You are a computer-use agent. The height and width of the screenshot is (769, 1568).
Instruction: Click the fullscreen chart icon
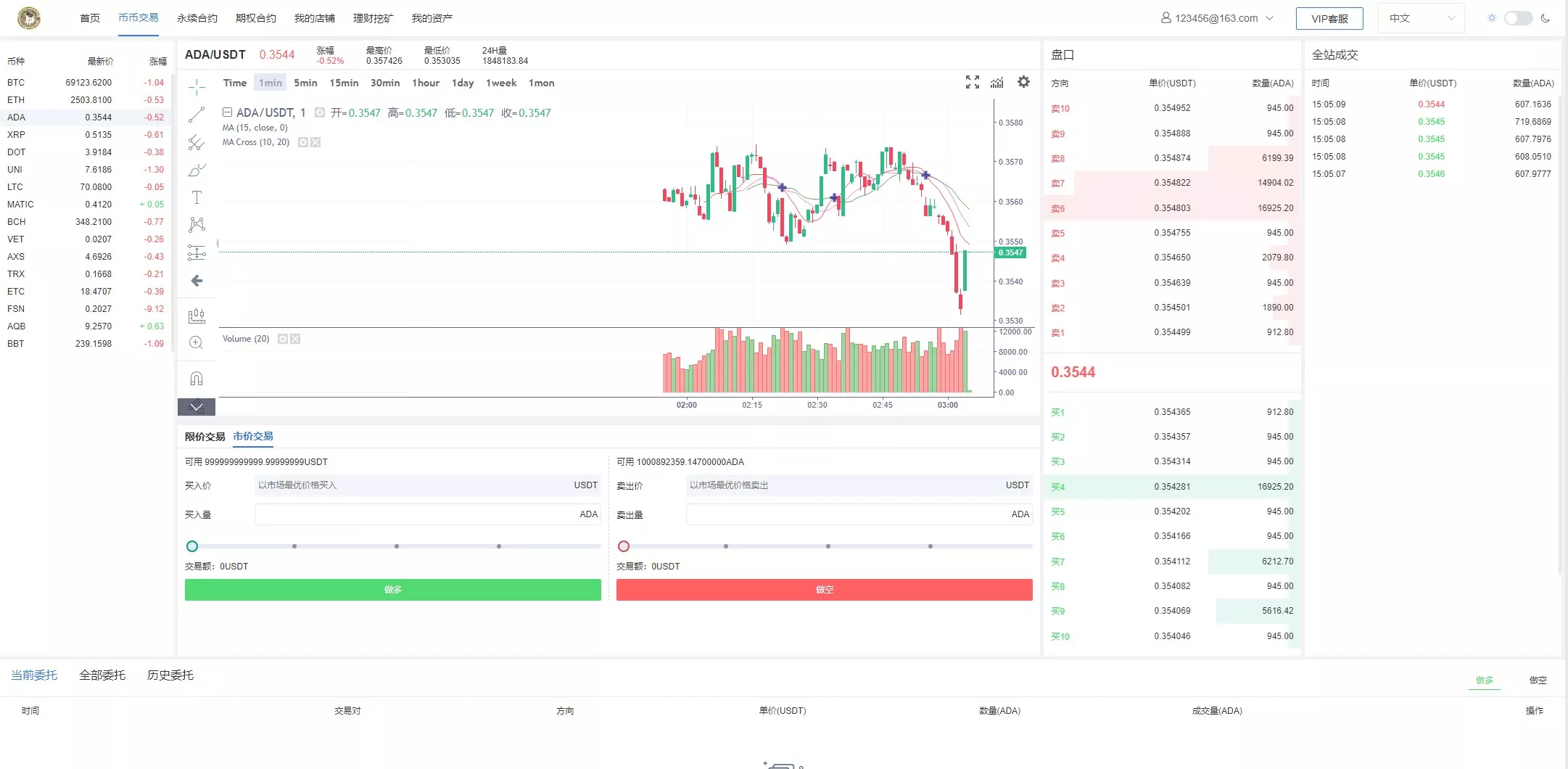coord(973,83)
